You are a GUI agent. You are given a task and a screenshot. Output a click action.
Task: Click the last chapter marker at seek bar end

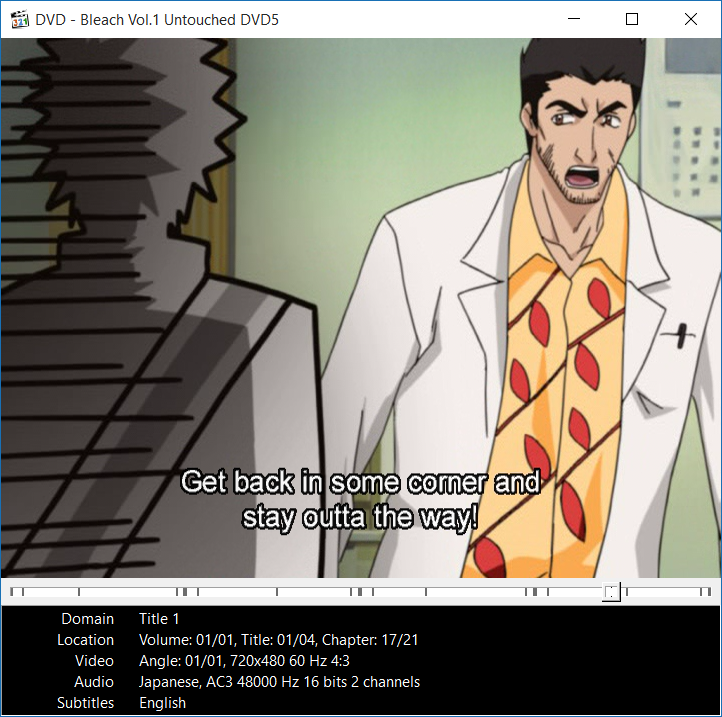tap(710, 593)
